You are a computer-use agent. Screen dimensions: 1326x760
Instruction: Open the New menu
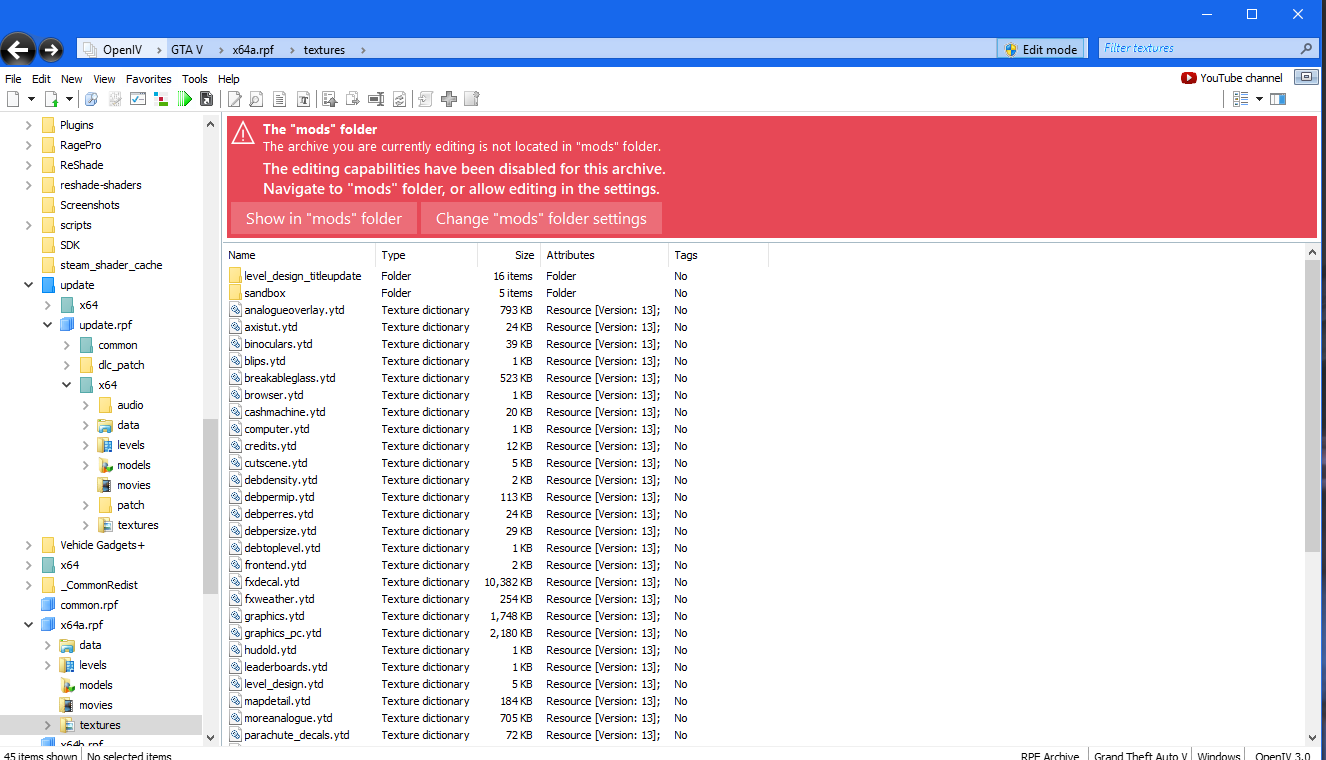coord(72,79)
